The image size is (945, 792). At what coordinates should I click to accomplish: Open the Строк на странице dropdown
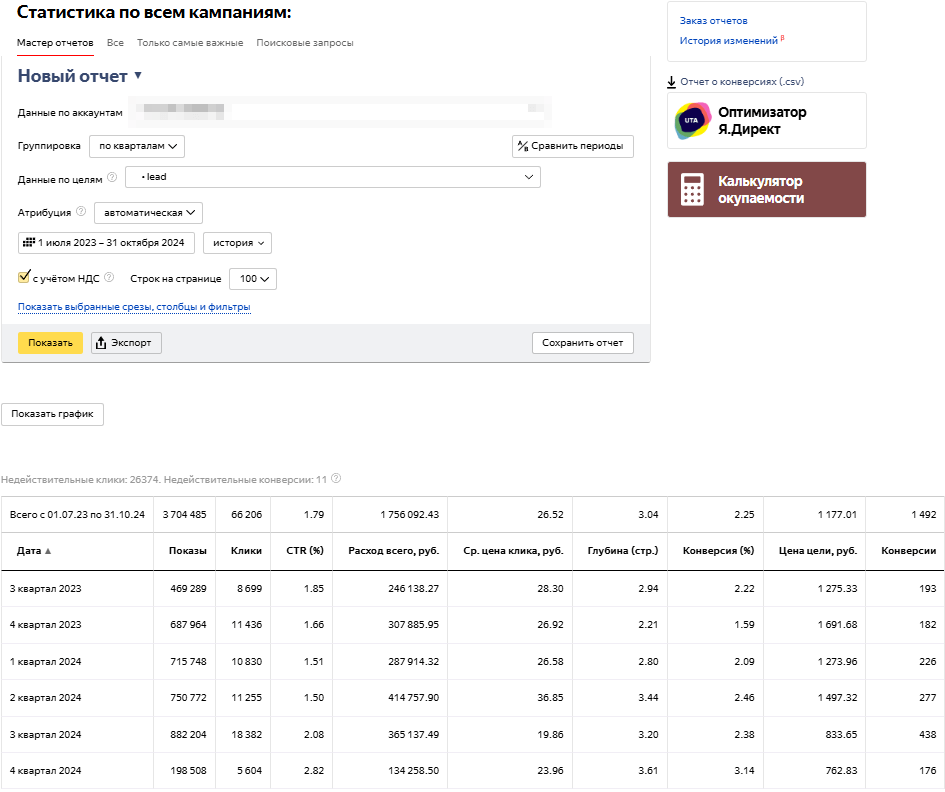[253, 279]
